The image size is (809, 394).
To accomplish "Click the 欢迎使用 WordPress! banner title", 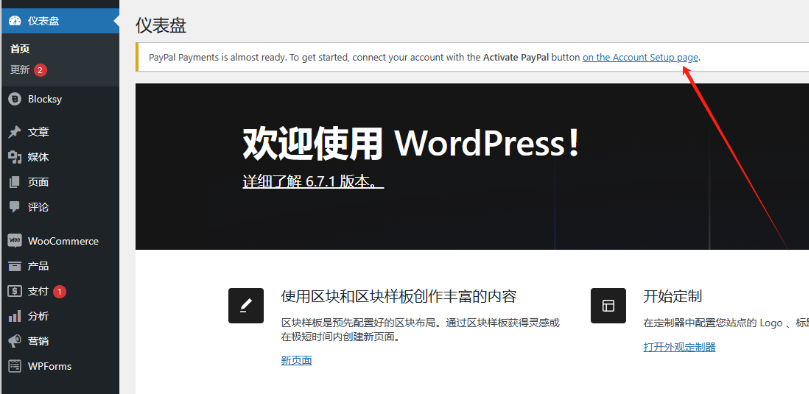I will (411, 143).
